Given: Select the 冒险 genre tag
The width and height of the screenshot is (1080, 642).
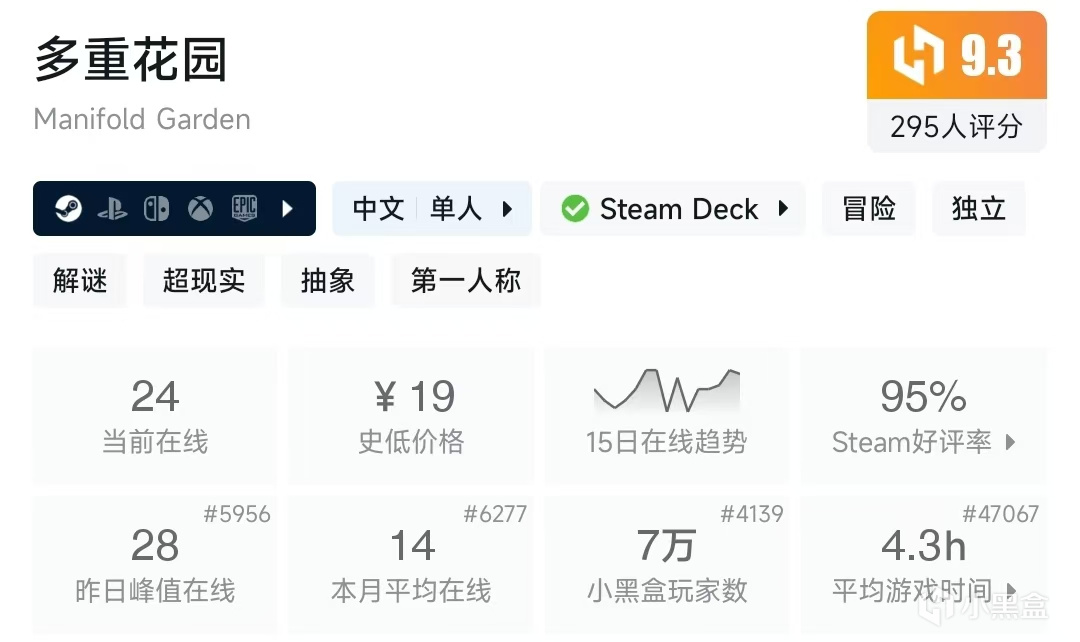Looking at the screenshot, I should (x=868, y=209).
